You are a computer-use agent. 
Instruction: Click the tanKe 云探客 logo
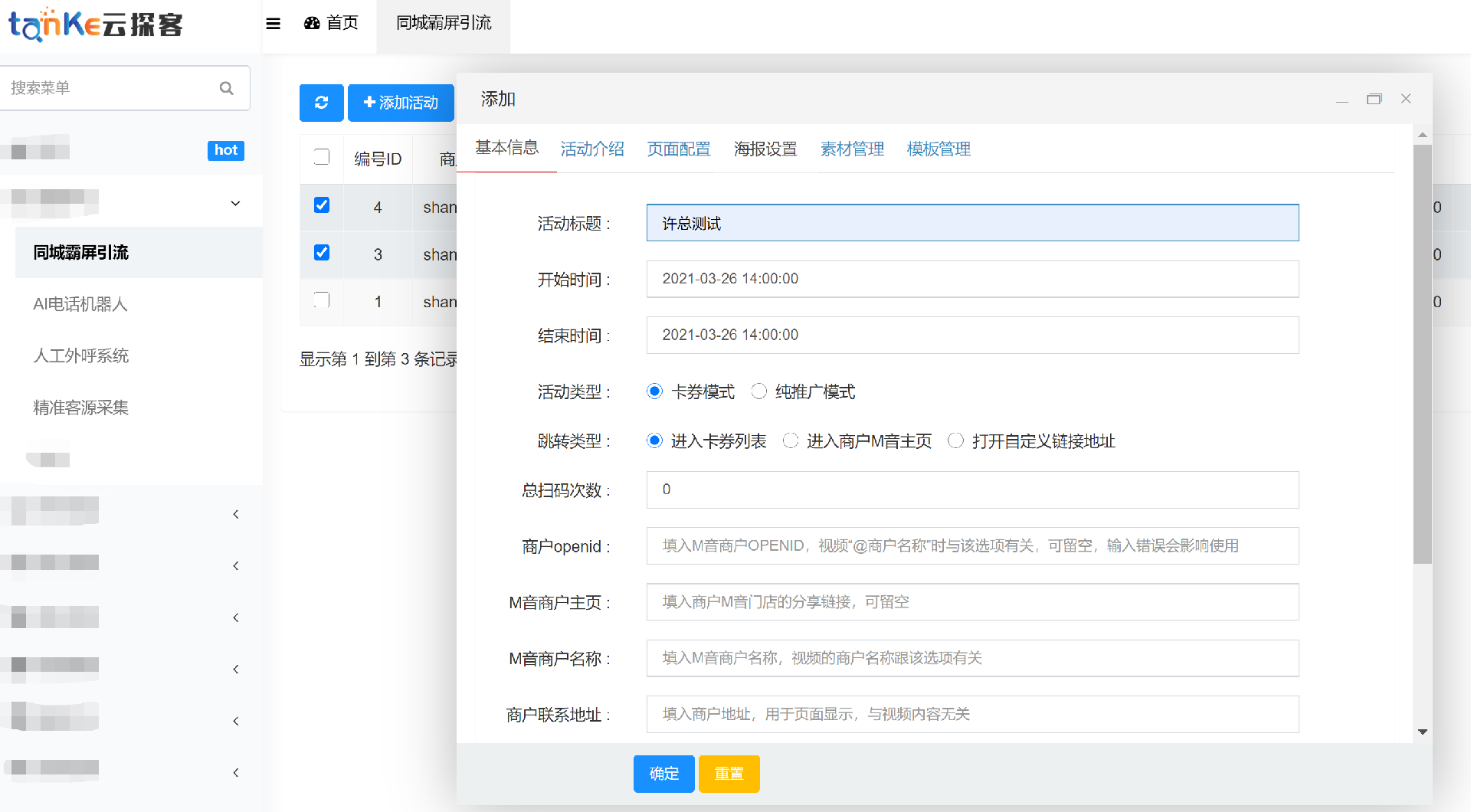[96, 25]
